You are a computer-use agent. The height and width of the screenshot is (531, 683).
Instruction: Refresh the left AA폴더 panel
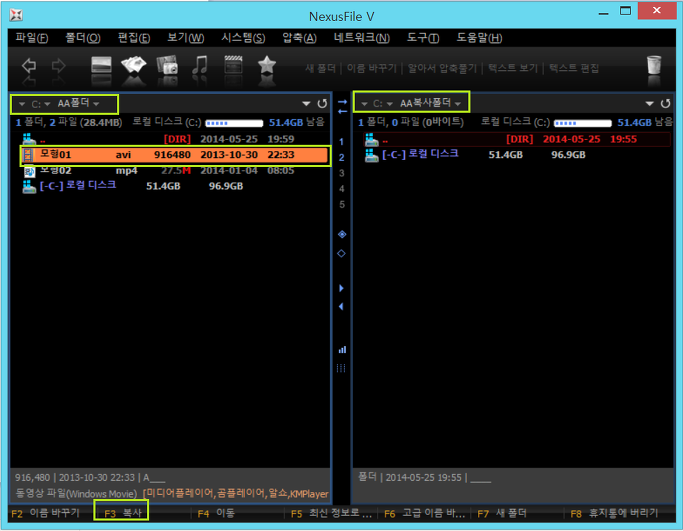(322, 104)
